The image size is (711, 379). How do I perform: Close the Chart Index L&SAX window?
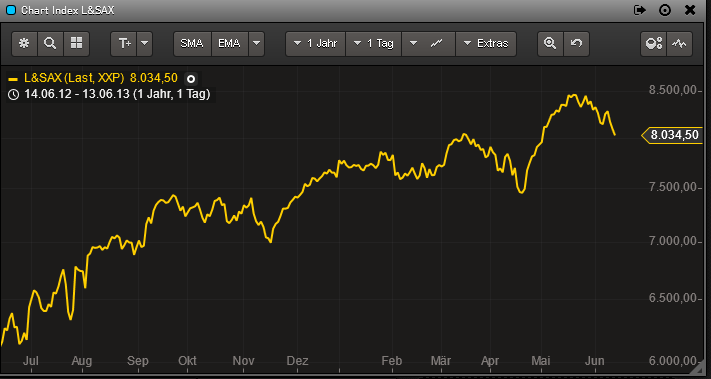[690, 10]
